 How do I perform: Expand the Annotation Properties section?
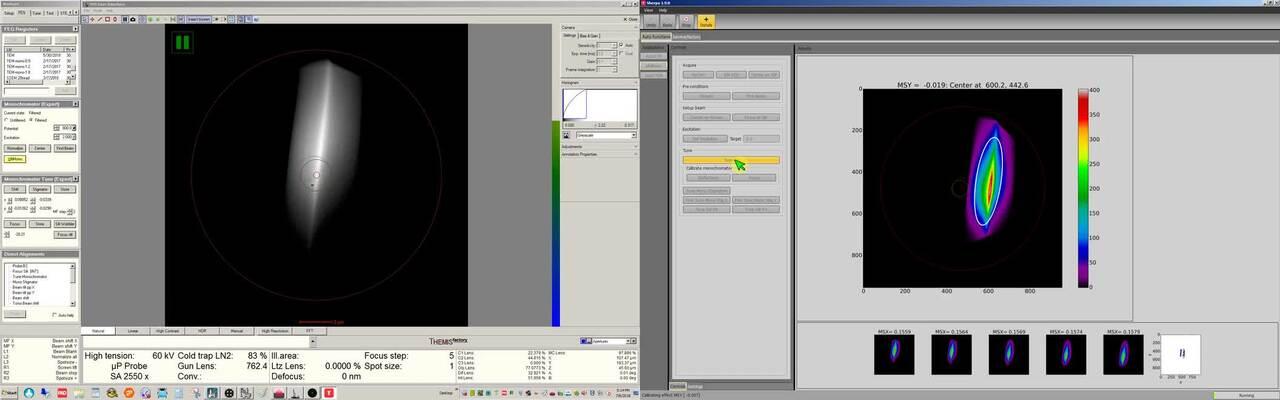(x=598, y=154)
